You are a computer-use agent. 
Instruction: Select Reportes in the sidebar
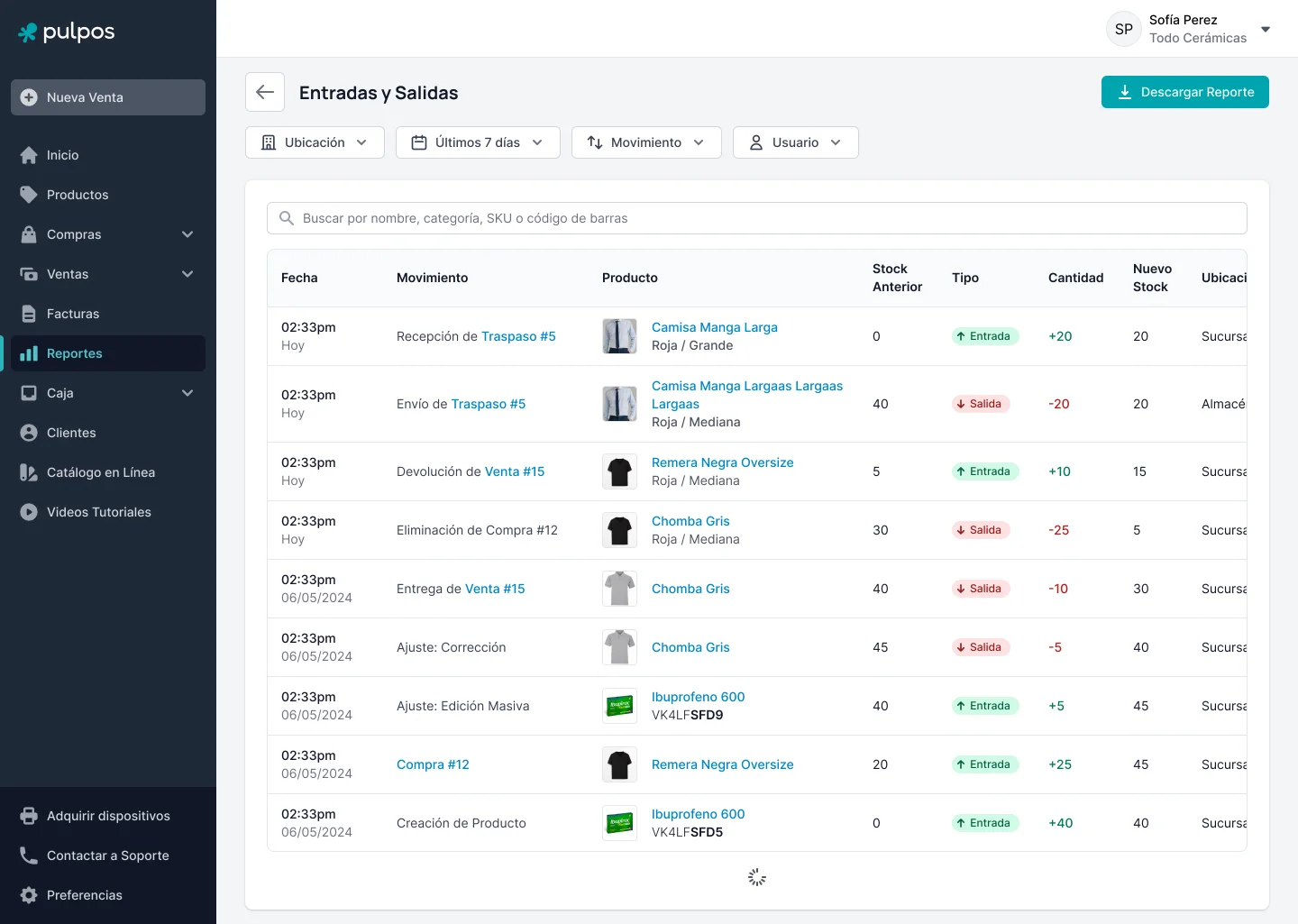pos(108,353)
